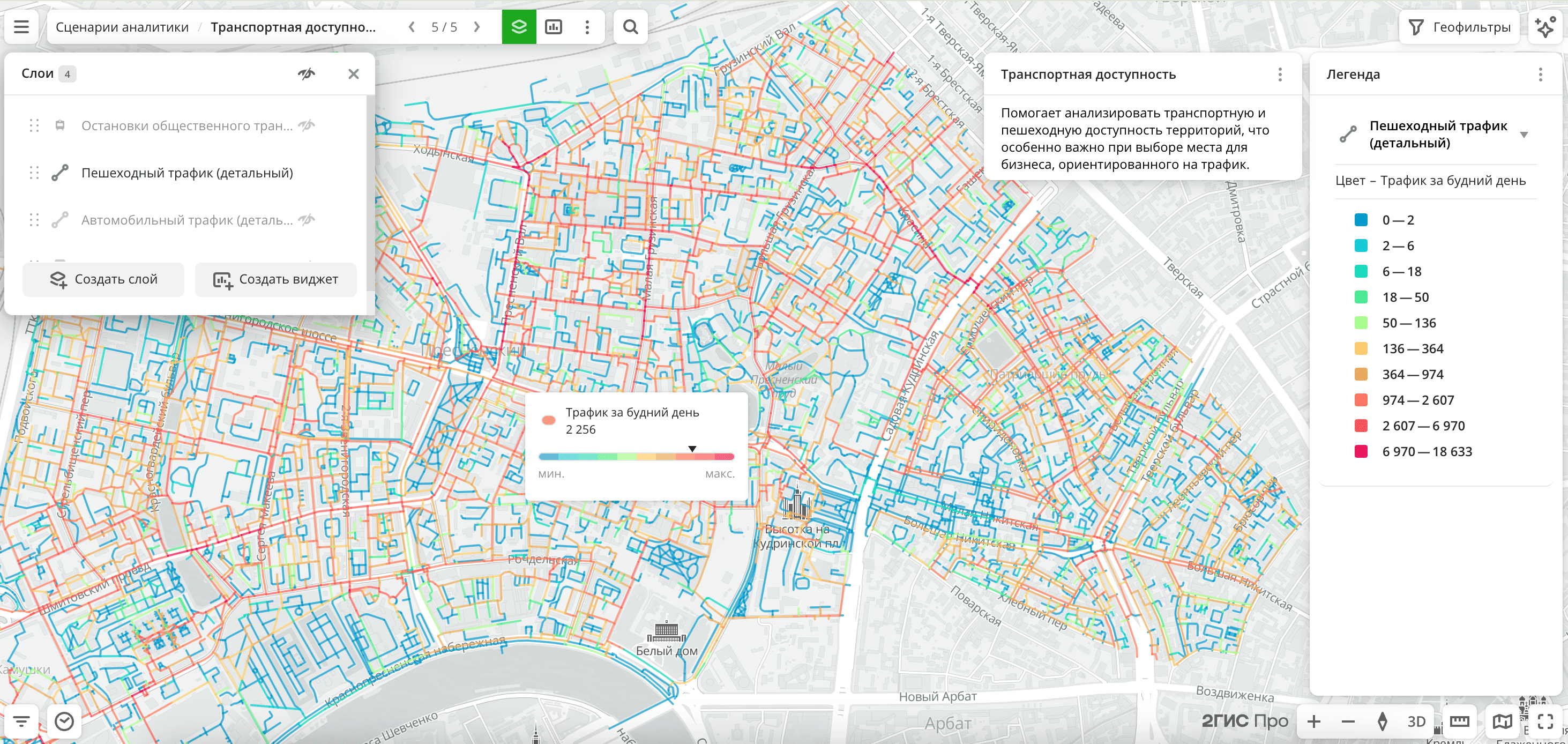This screenshot has width=1568, height=744.
Task: Activate the ruler measurement tool
Action: pyautogui.click(x=1459, y=721)
